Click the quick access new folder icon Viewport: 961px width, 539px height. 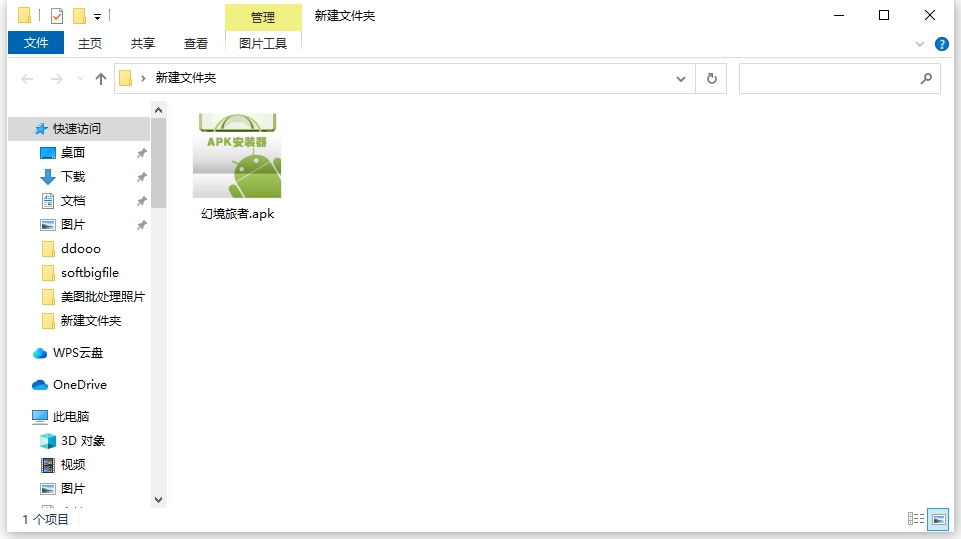(x=79, y=15)
